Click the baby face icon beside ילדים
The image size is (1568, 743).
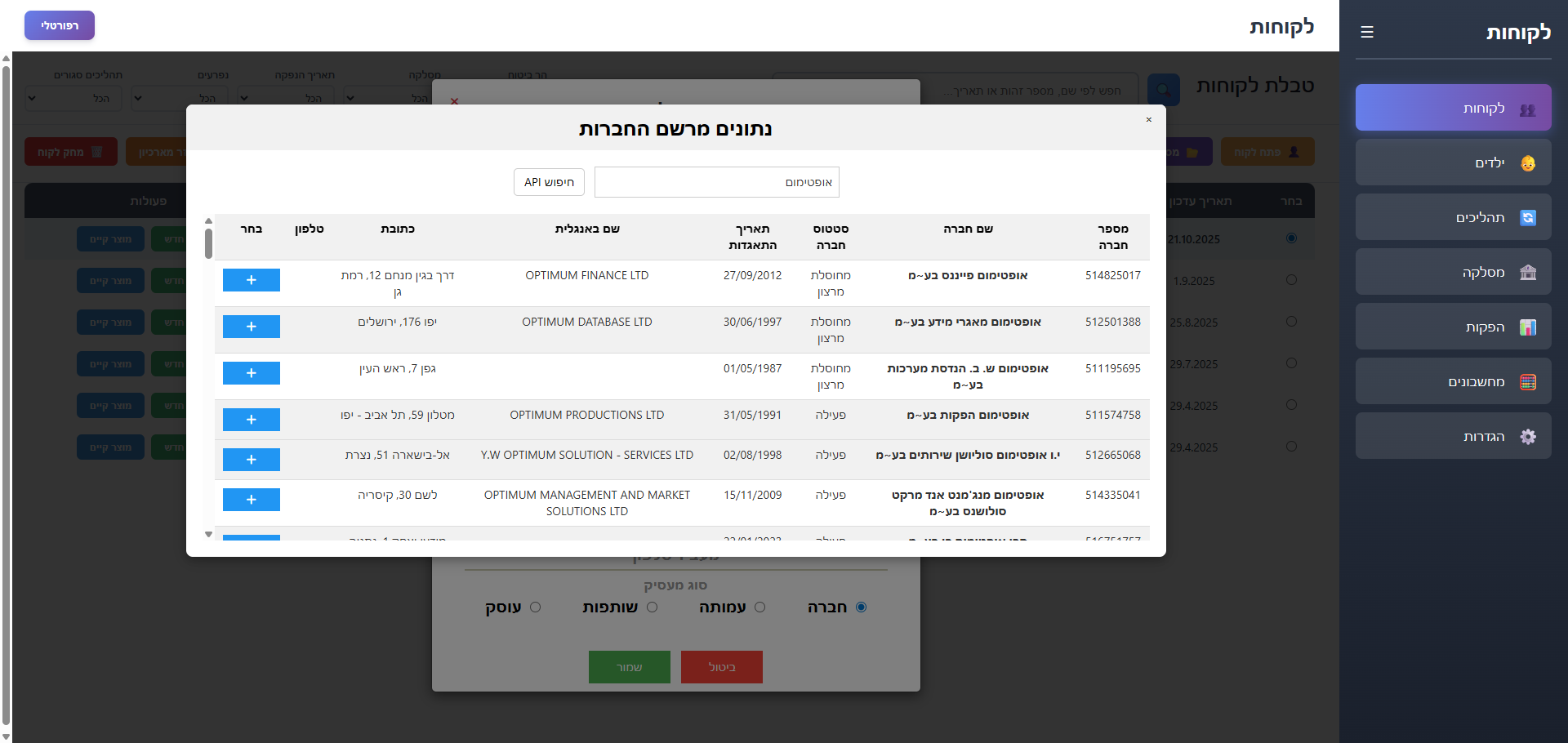1528,163
